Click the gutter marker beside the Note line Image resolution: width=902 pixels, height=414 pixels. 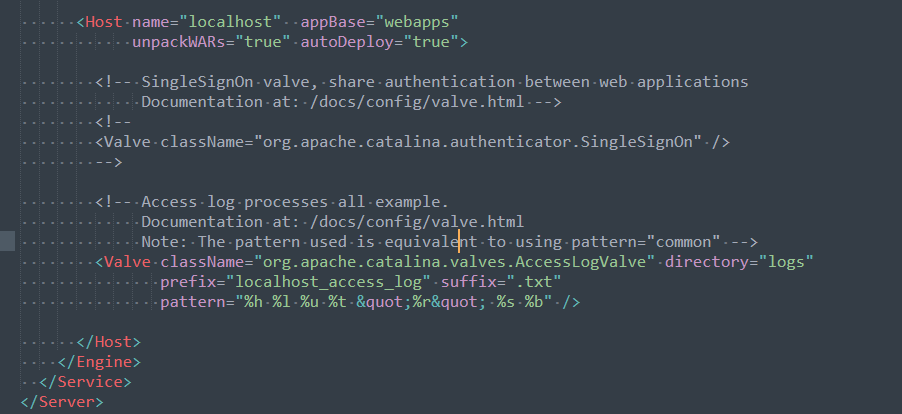[x=7, y=241]
